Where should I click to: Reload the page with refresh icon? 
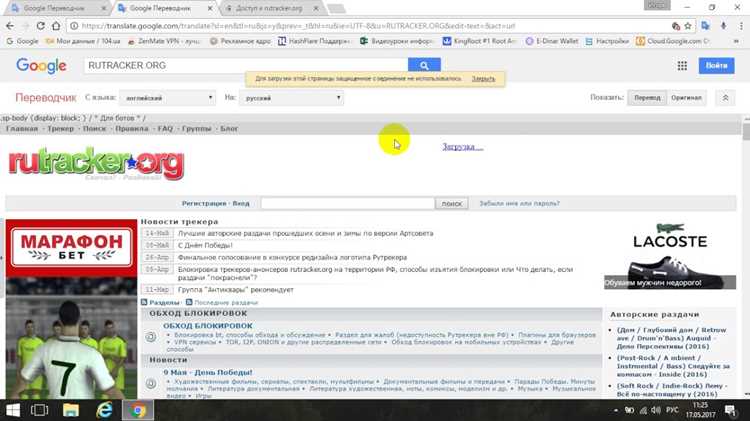tap(41, 26)
